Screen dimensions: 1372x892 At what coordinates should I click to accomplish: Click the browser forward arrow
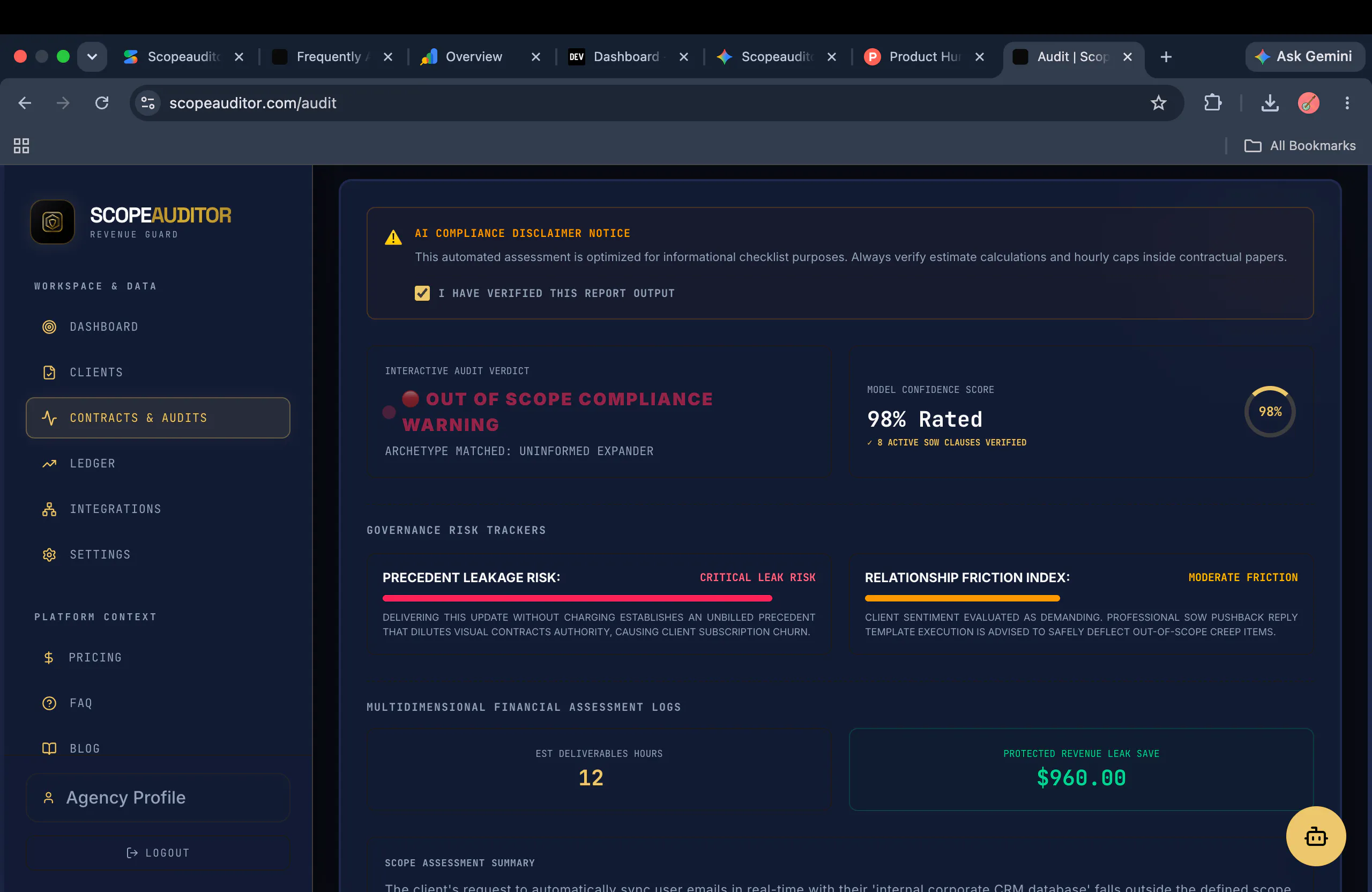[63, 103]
